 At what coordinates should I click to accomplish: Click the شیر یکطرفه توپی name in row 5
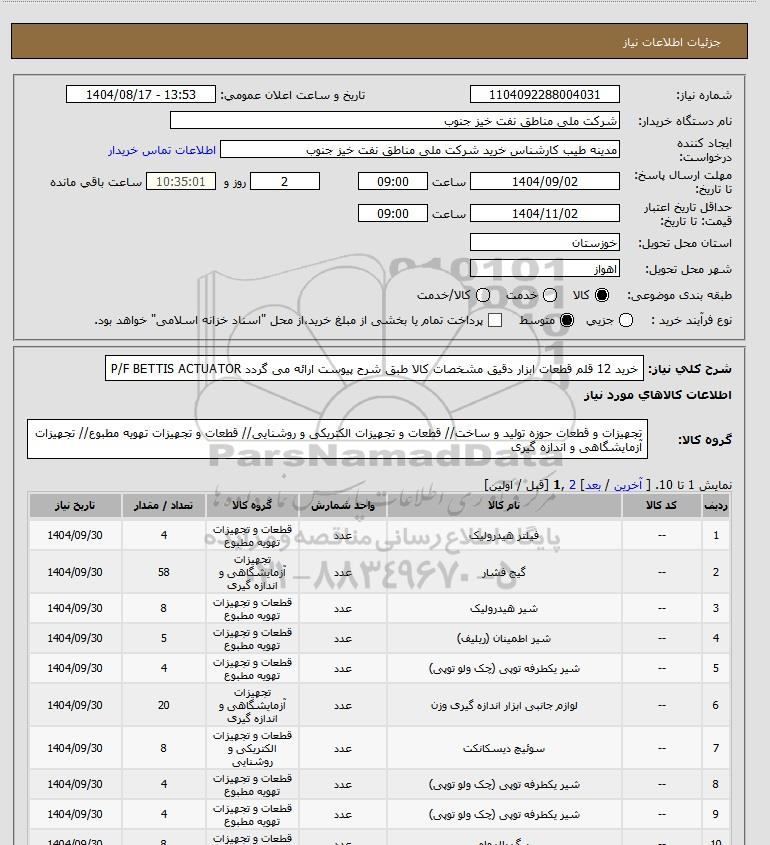504,669
